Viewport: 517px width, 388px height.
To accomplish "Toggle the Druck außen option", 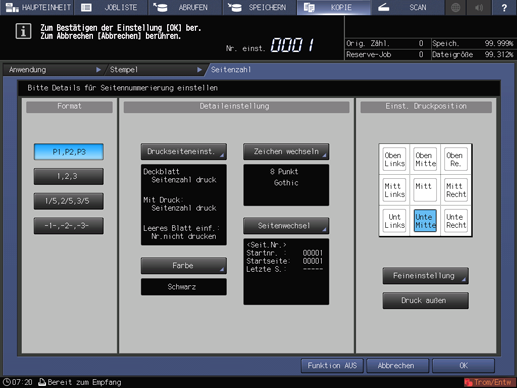I will point(425,301).
